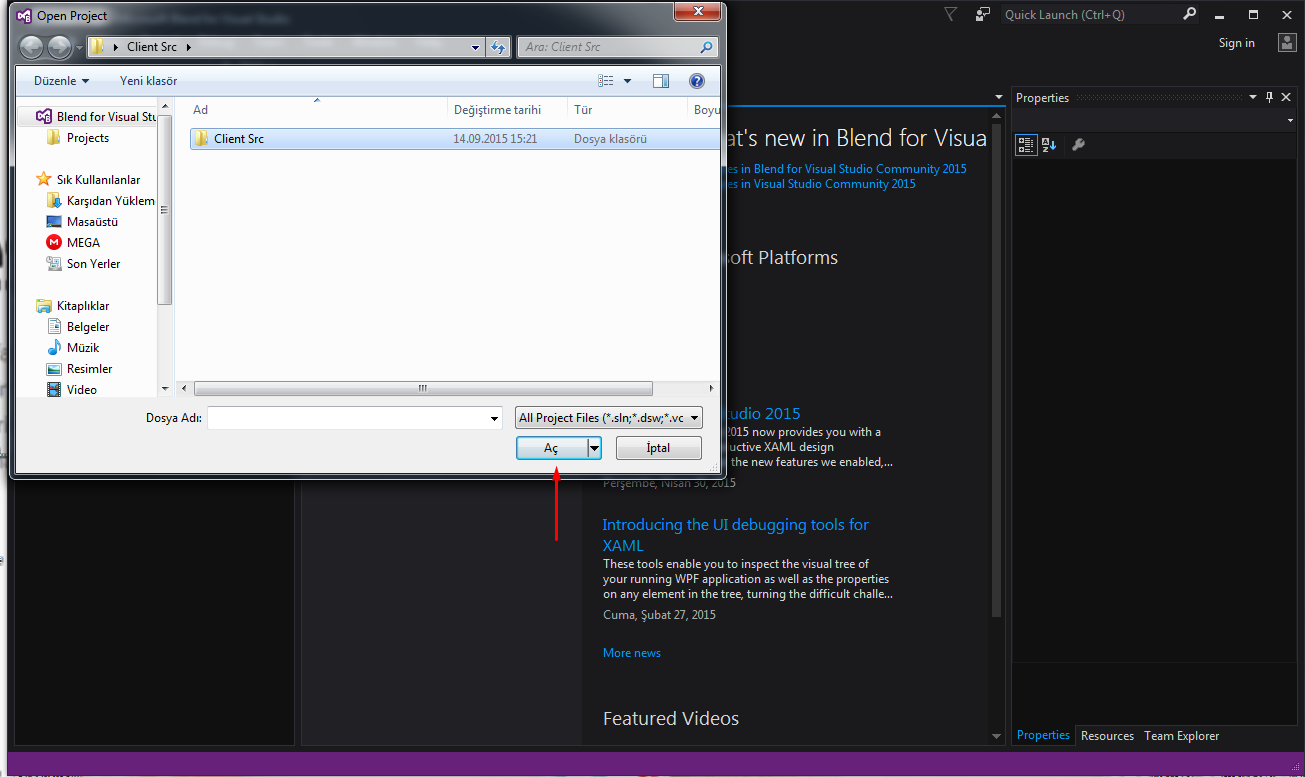The image size is (1305, 777).
Task: Click the account avatar icon next to Sign in
Action: coord(1287,42)
